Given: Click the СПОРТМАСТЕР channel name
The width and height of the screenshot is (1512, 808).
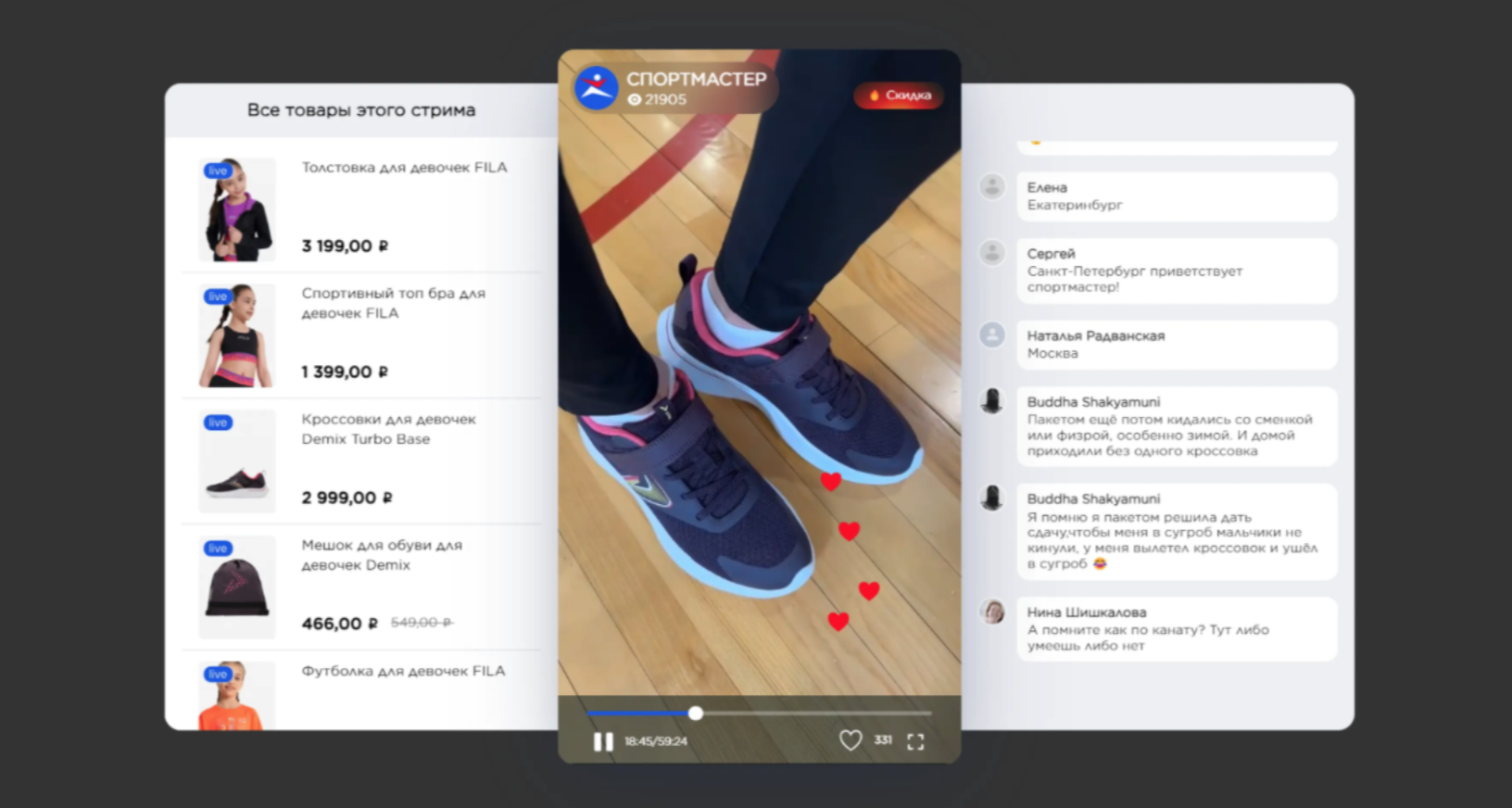Looking at the screenshot, I should [x=697, y=80].
